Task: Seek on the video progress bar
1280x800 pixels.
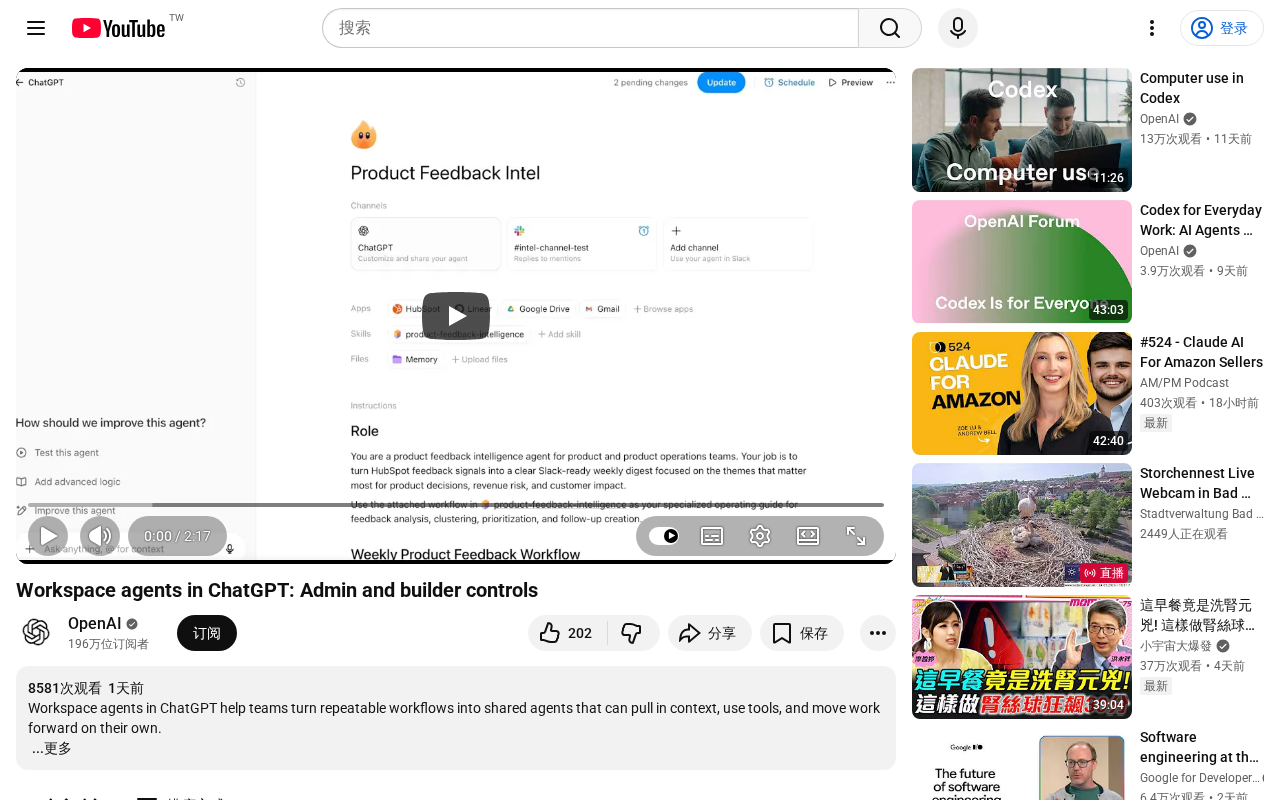Action: (456, 505)
